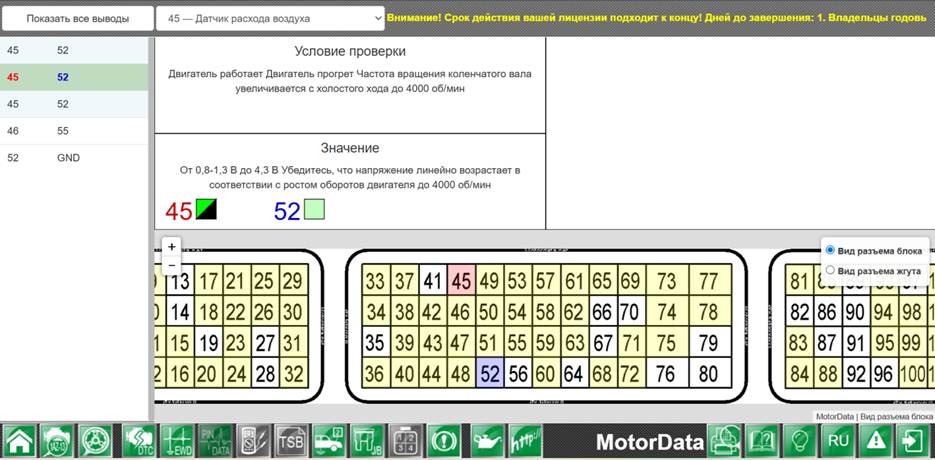935x460 pixels.
Task: Select the third 45 / 52 row in the pin list
Action: point(74,104)
